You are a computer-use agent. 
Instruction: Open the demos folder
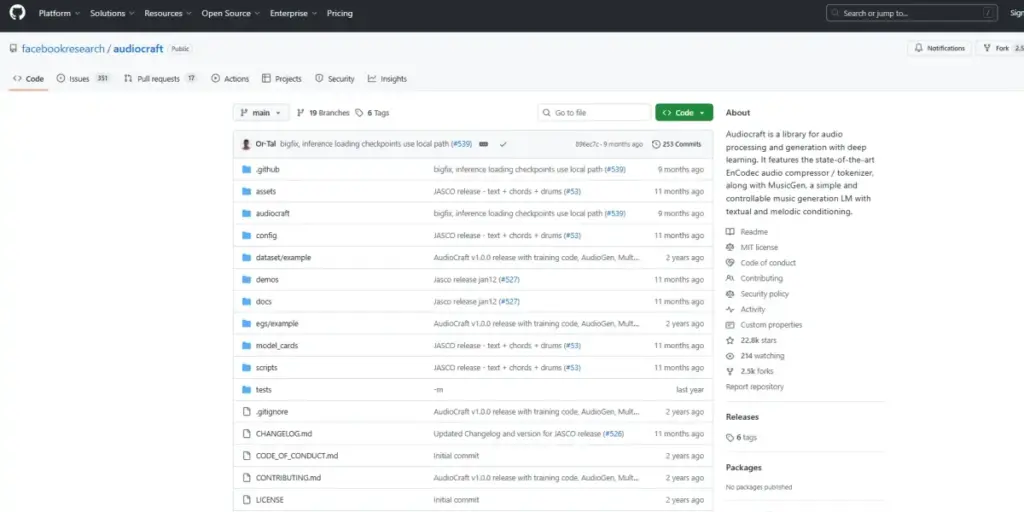pyautogui.click(x=267, y=280)
